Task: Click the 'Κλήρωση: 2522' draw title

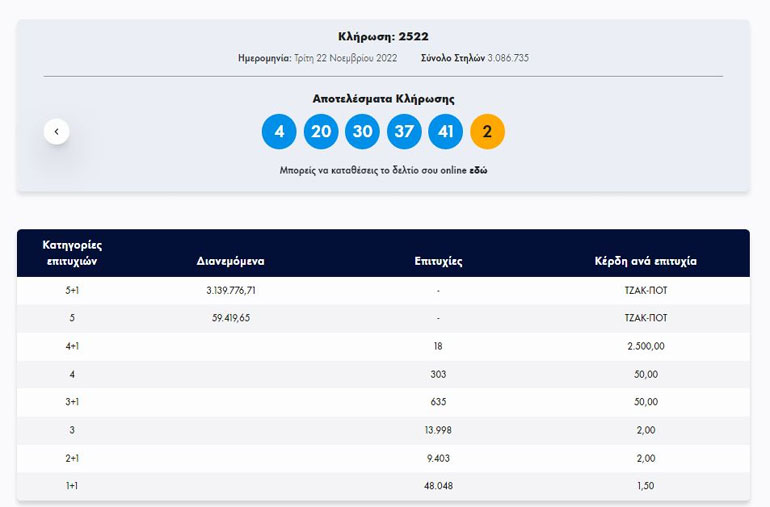Action: tap(383, 37)
